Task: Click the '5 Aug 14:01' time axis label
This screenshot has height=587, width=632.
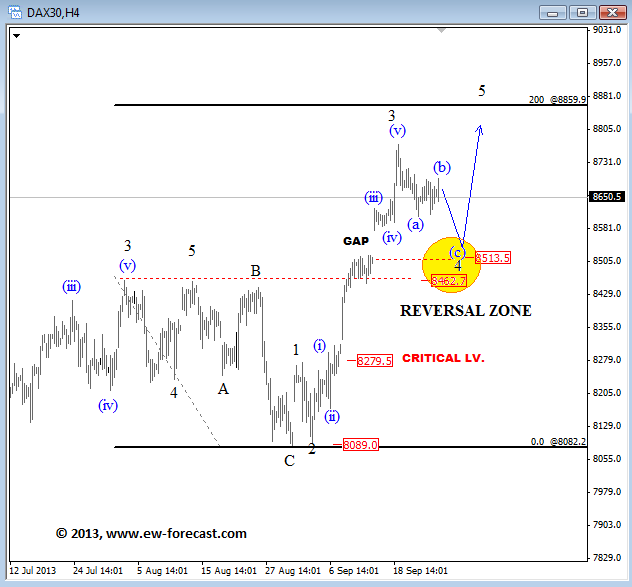Action: [x=162, y=570]
